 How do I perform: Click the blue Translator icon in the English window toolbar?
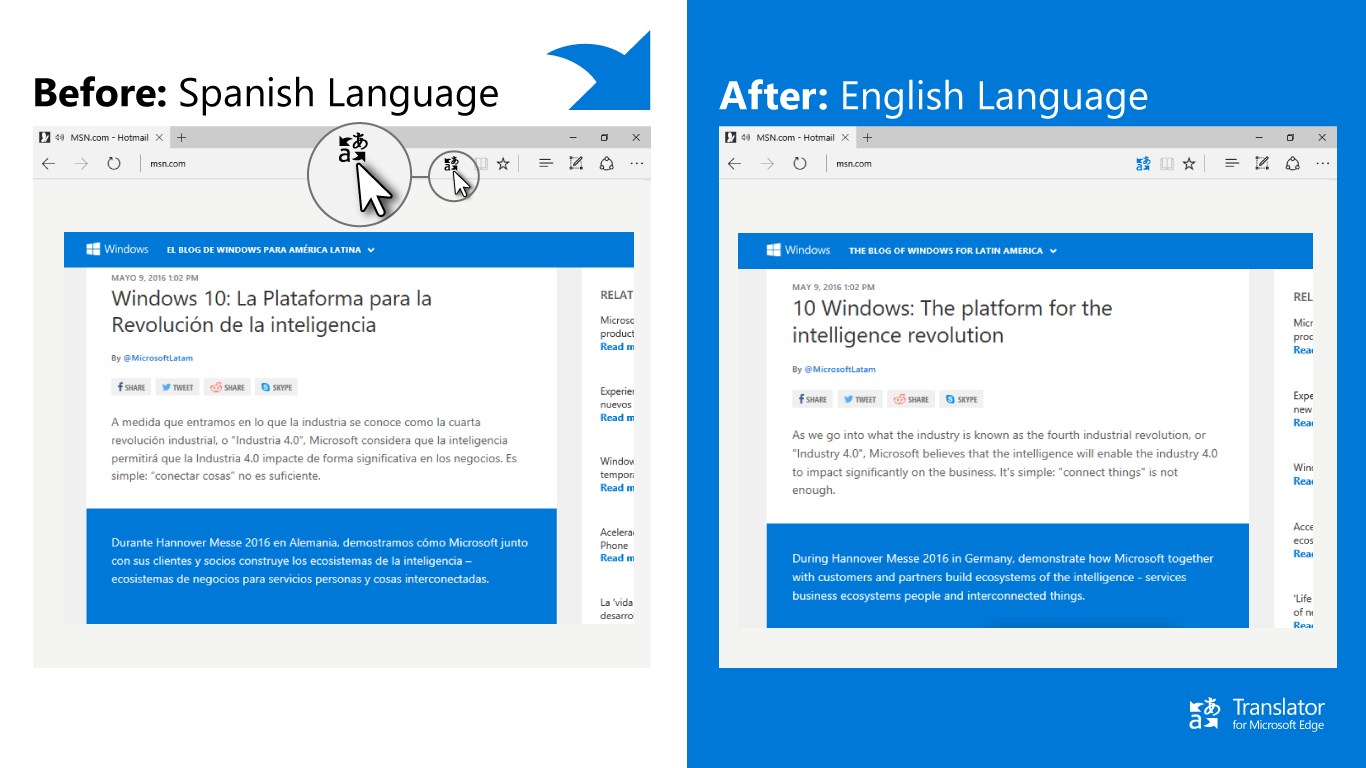(1144, 164)
